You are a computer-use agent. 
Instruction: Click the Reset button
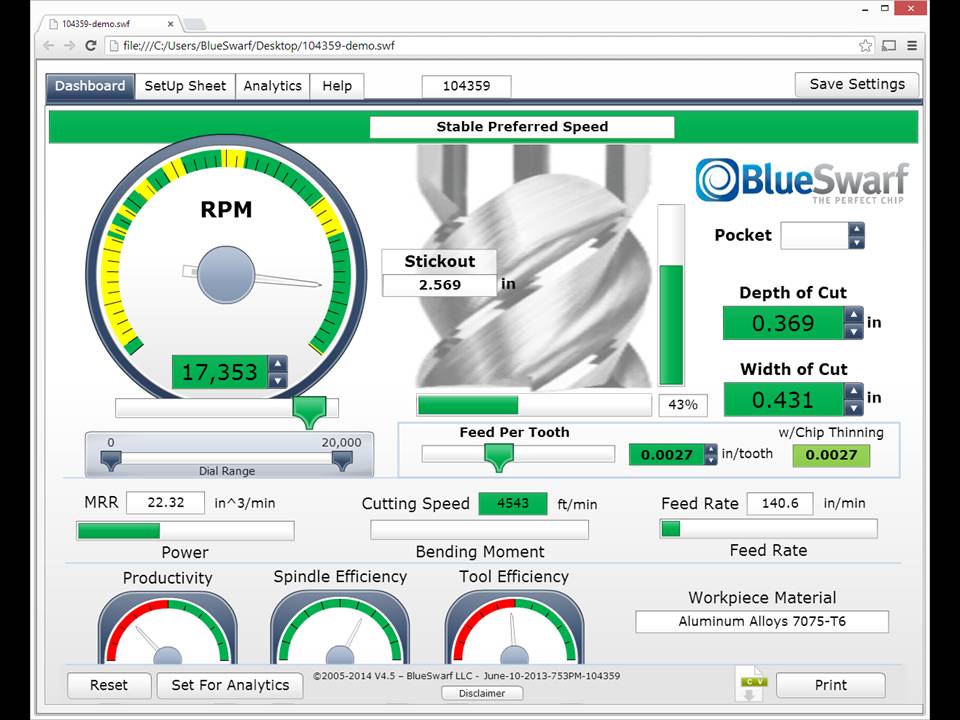pos(109,685)
